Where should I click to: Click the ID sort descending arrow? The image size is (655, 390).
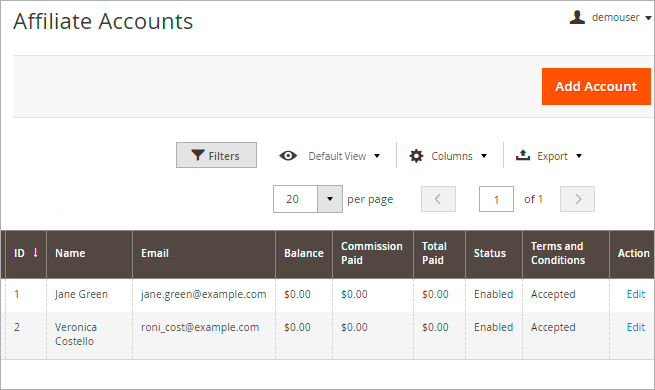(36, 253)
